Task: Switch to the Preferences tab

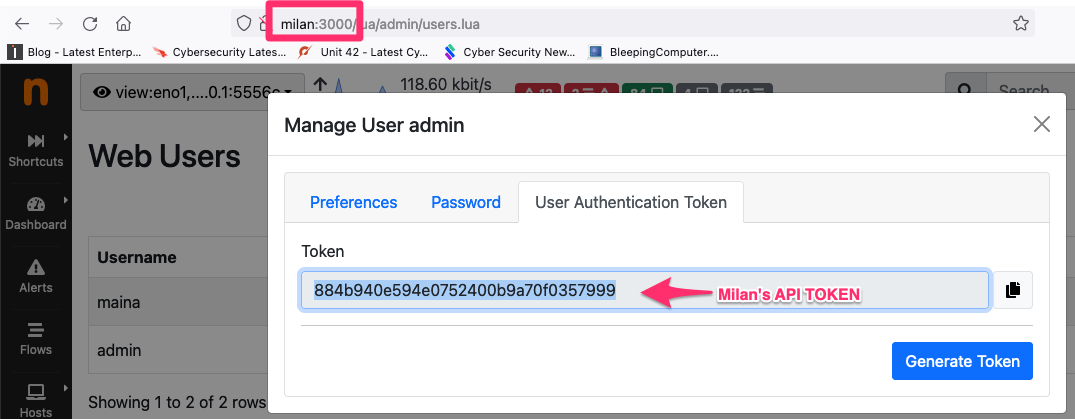Action: (353, 202)
